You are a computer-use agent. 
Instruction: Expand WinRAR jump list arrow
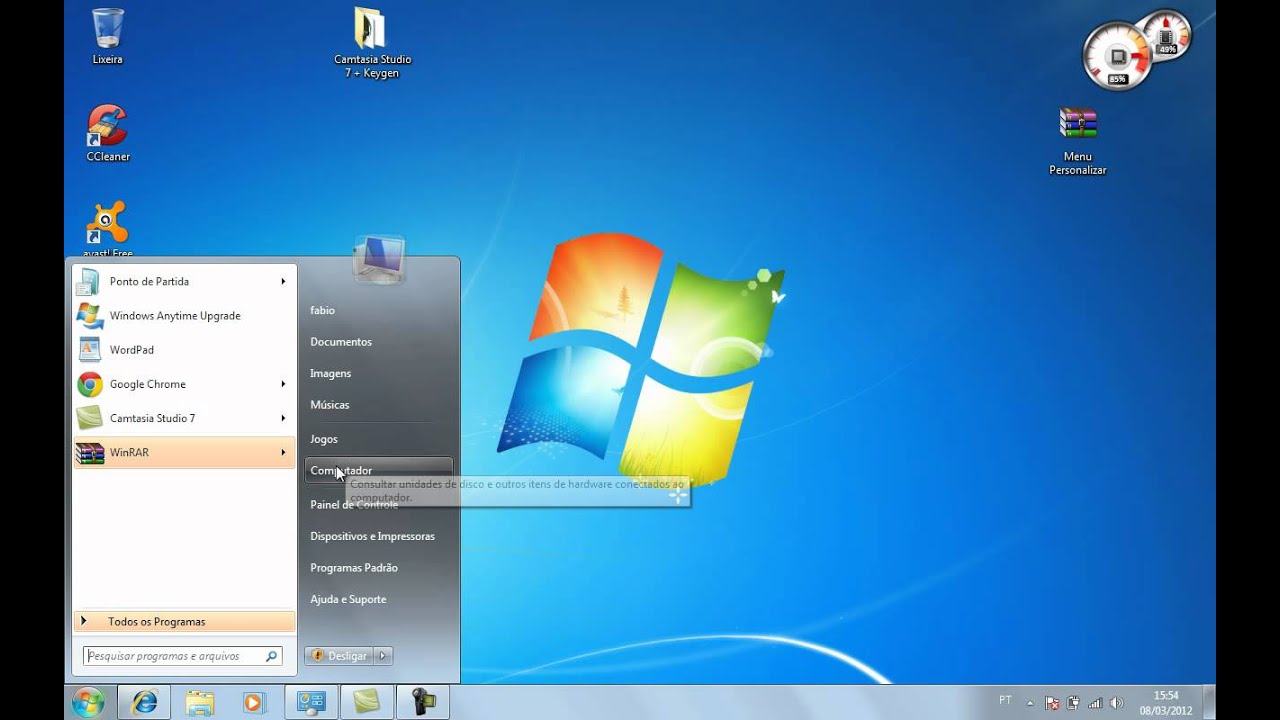pyautogui.click(x=284, y=452)
